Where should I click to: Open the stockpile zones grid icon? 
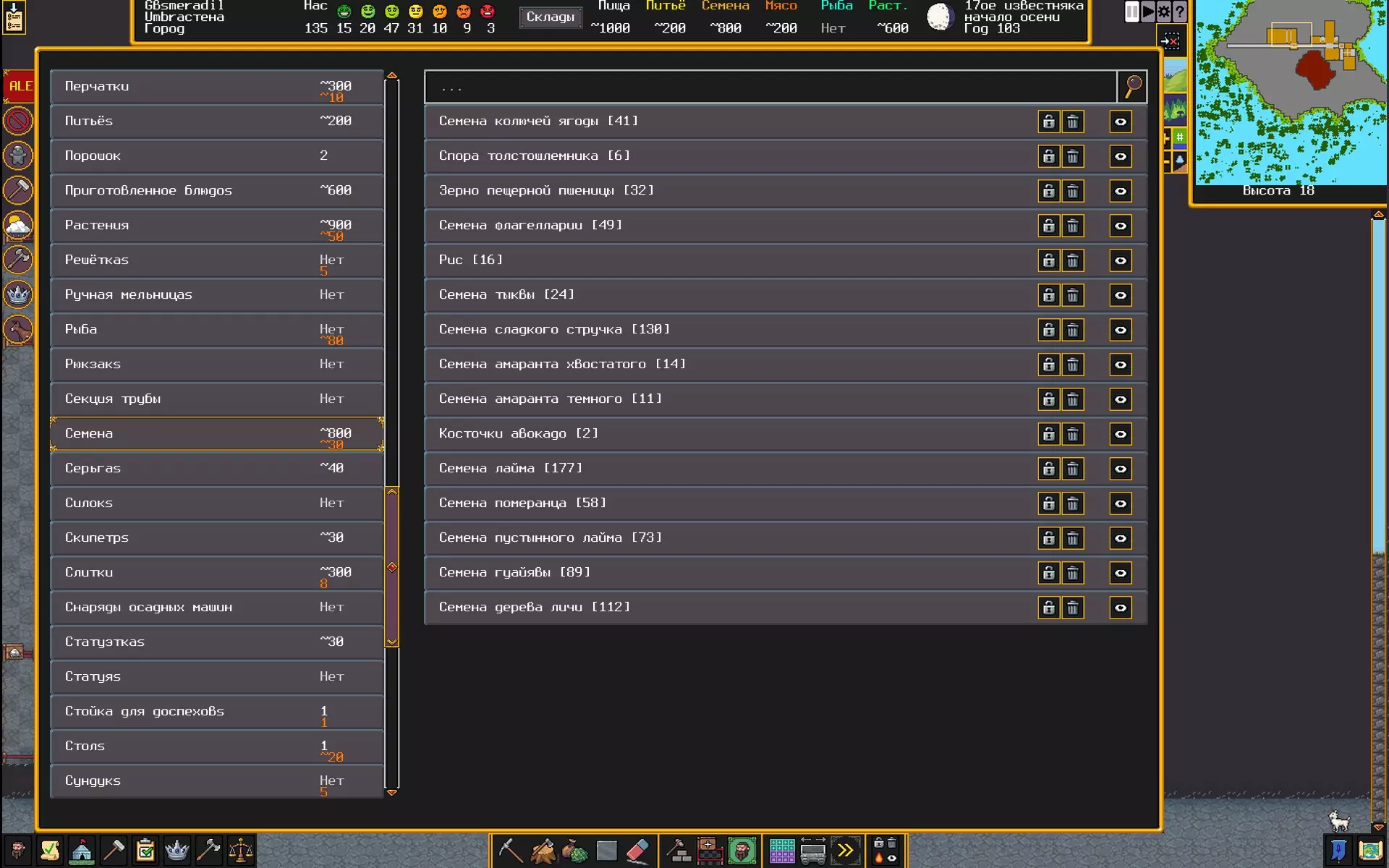(x=781, y=851)
